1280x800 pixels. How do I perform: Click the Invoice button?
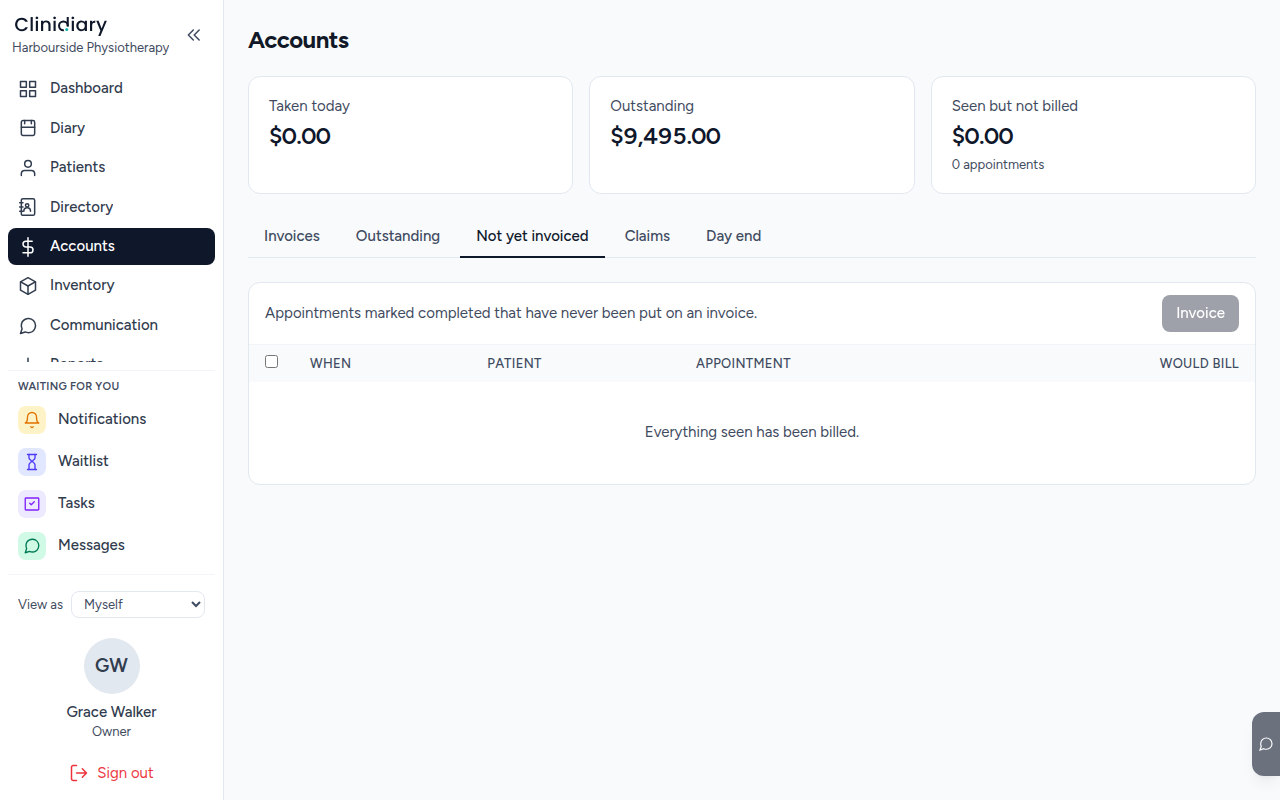[x=1200, y=313]
